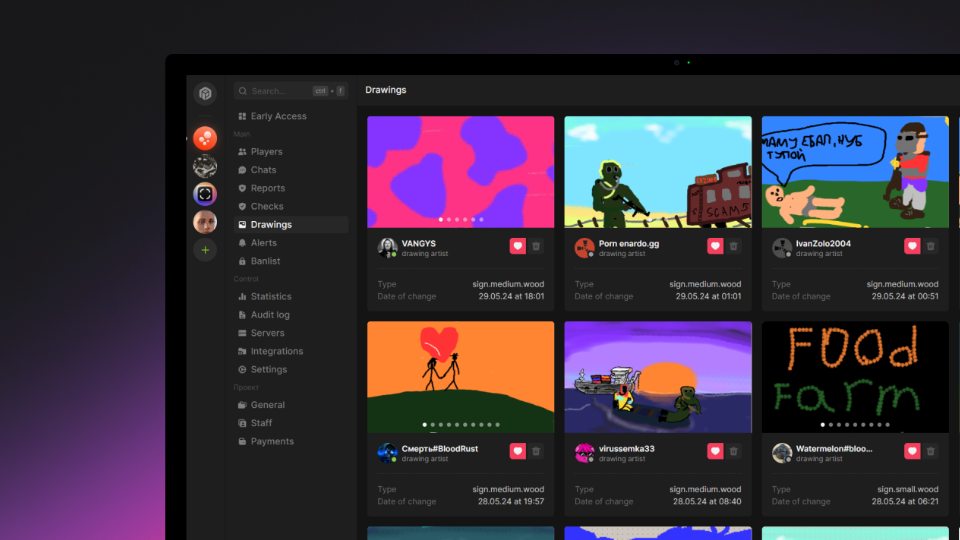Screen dimensions: 960x540
Task: Open Porn enardo.gg player name
Action: click(629, 243)
